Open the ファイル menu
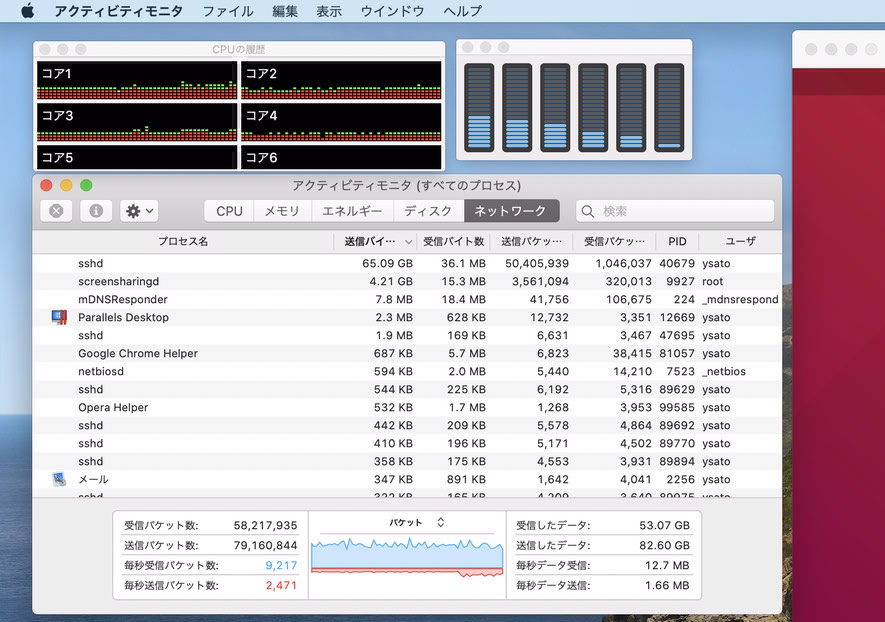885x622 pixels. click(227, 12)
